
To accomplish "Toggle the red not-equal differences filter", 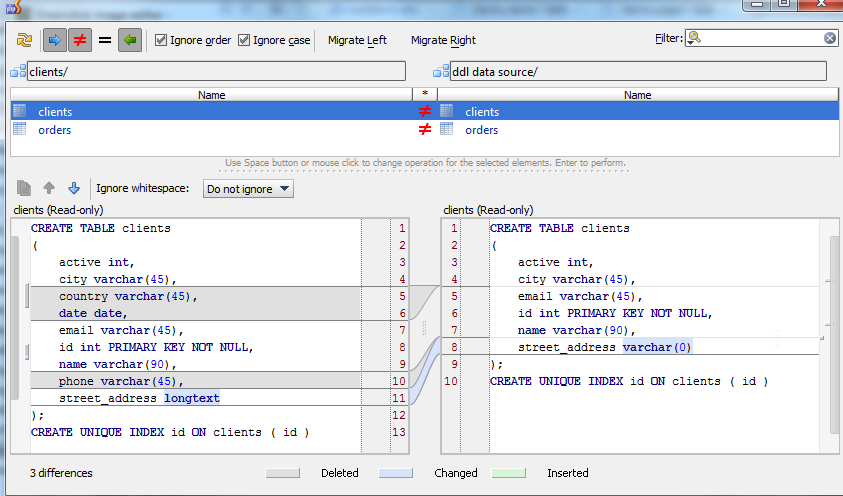I will tap(80, 40).
